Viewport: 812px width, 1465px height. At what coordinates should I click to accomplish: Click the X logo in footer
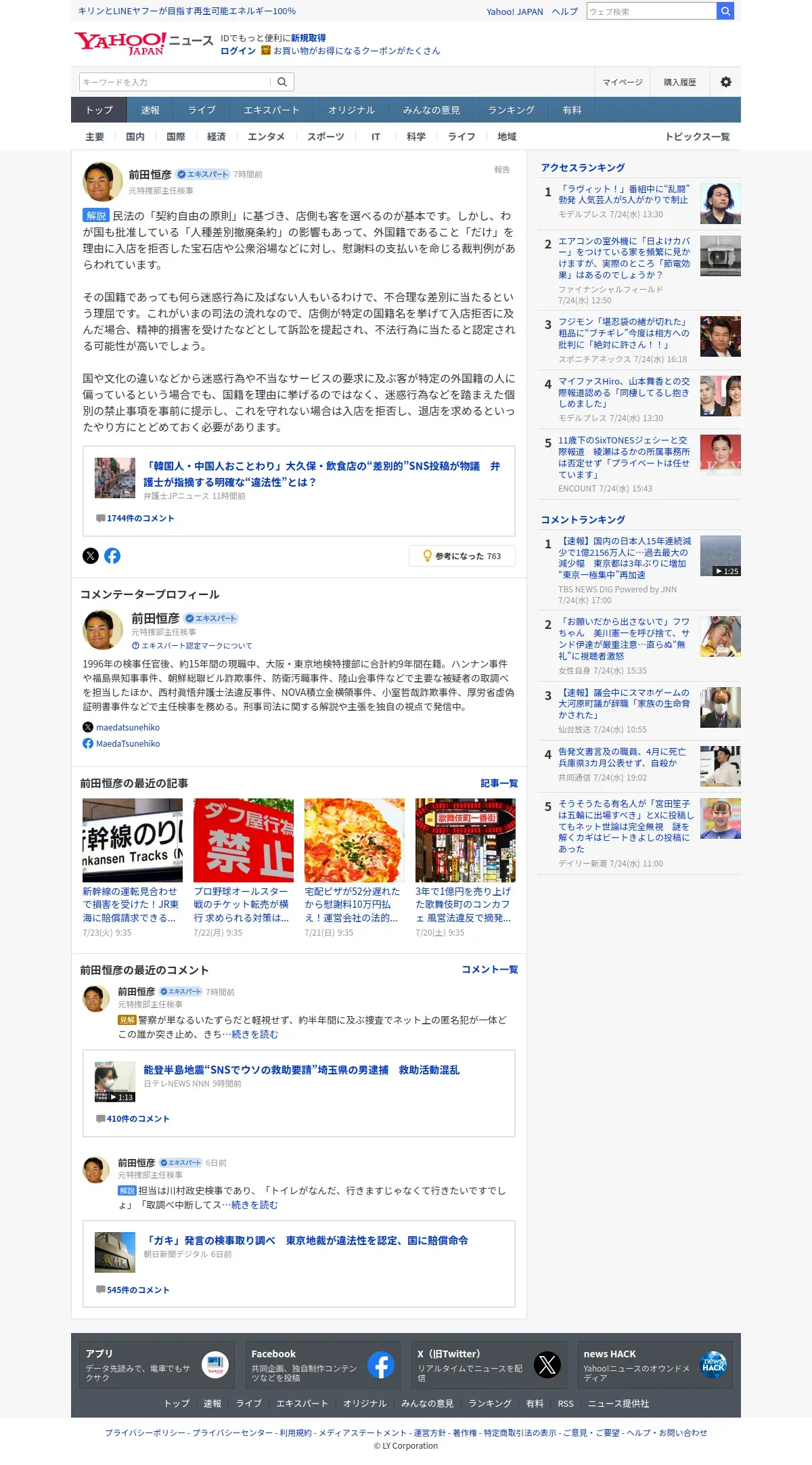pyautogui.click(x=547, y=1365)
